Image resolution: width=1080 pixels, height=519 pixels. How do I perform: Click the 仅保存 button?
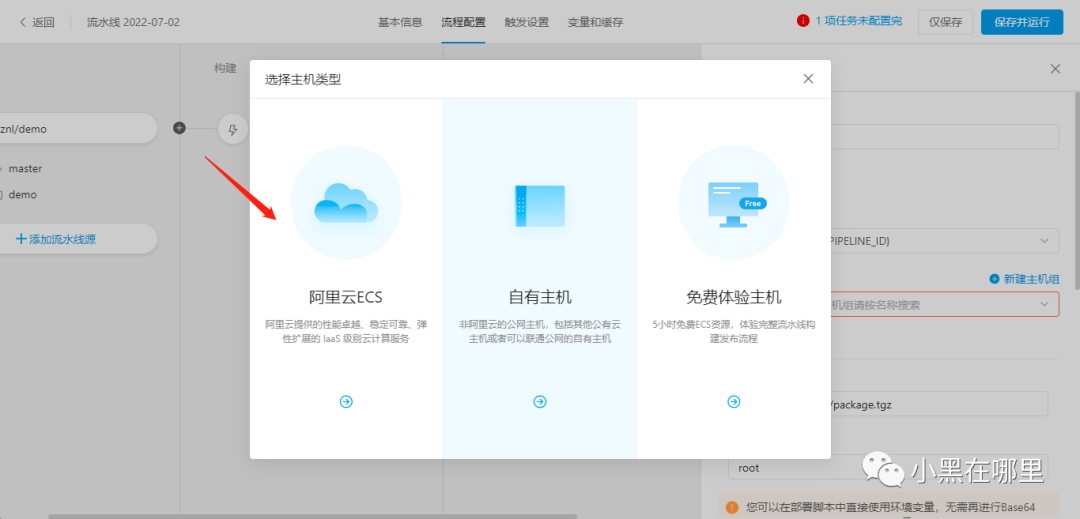click(x=945, y=22)
